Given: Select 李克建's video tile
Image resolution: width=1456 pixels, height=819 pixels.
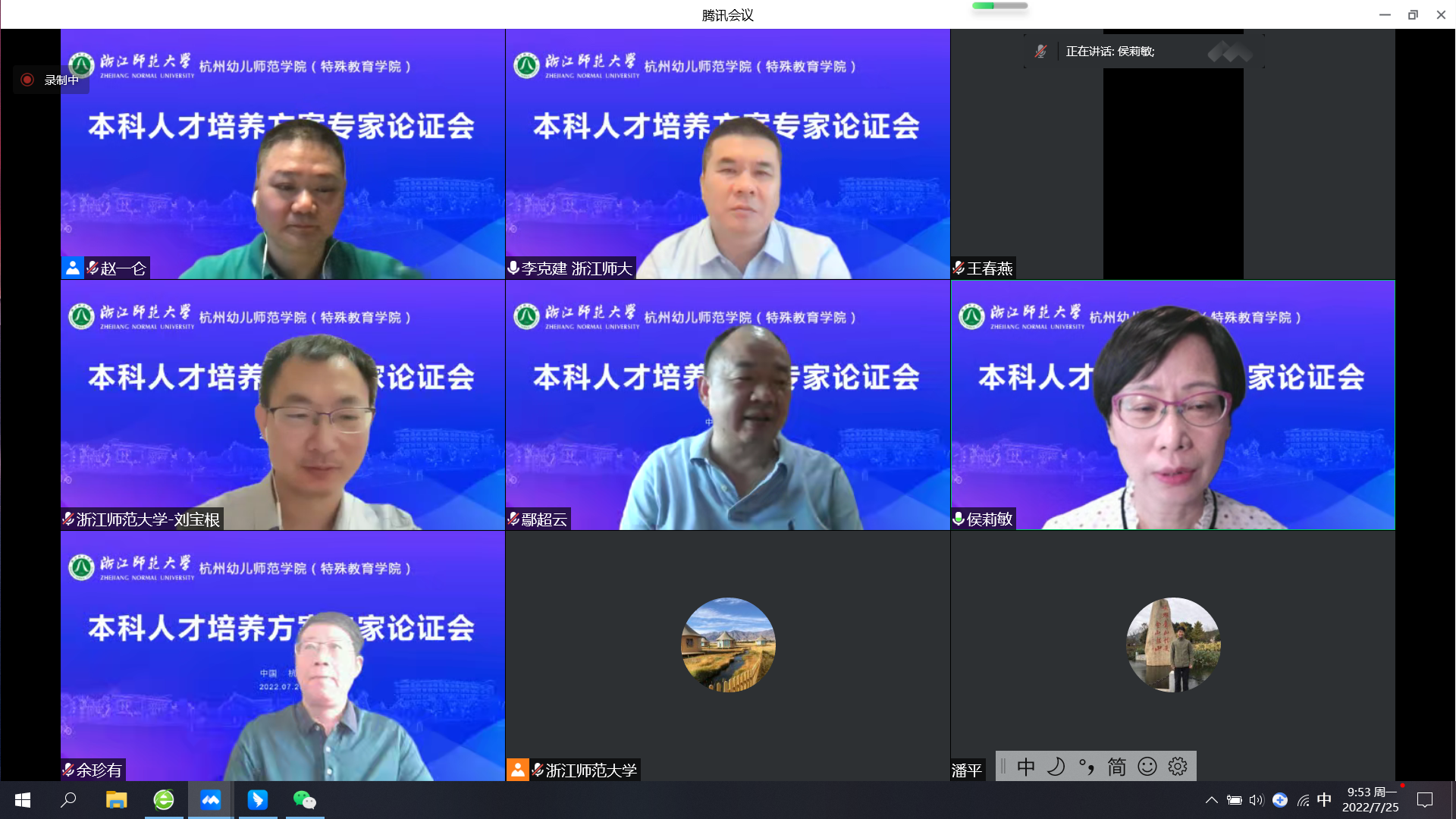Looking at the screenshot, I should click(728, 154).
